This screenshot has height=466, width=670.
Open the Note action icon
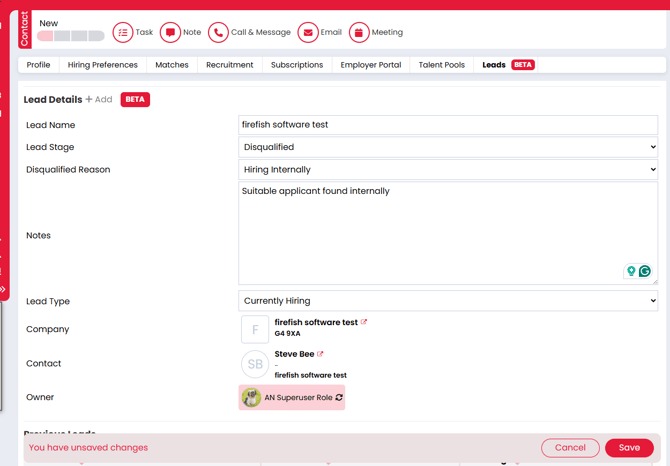pos(171,33)
